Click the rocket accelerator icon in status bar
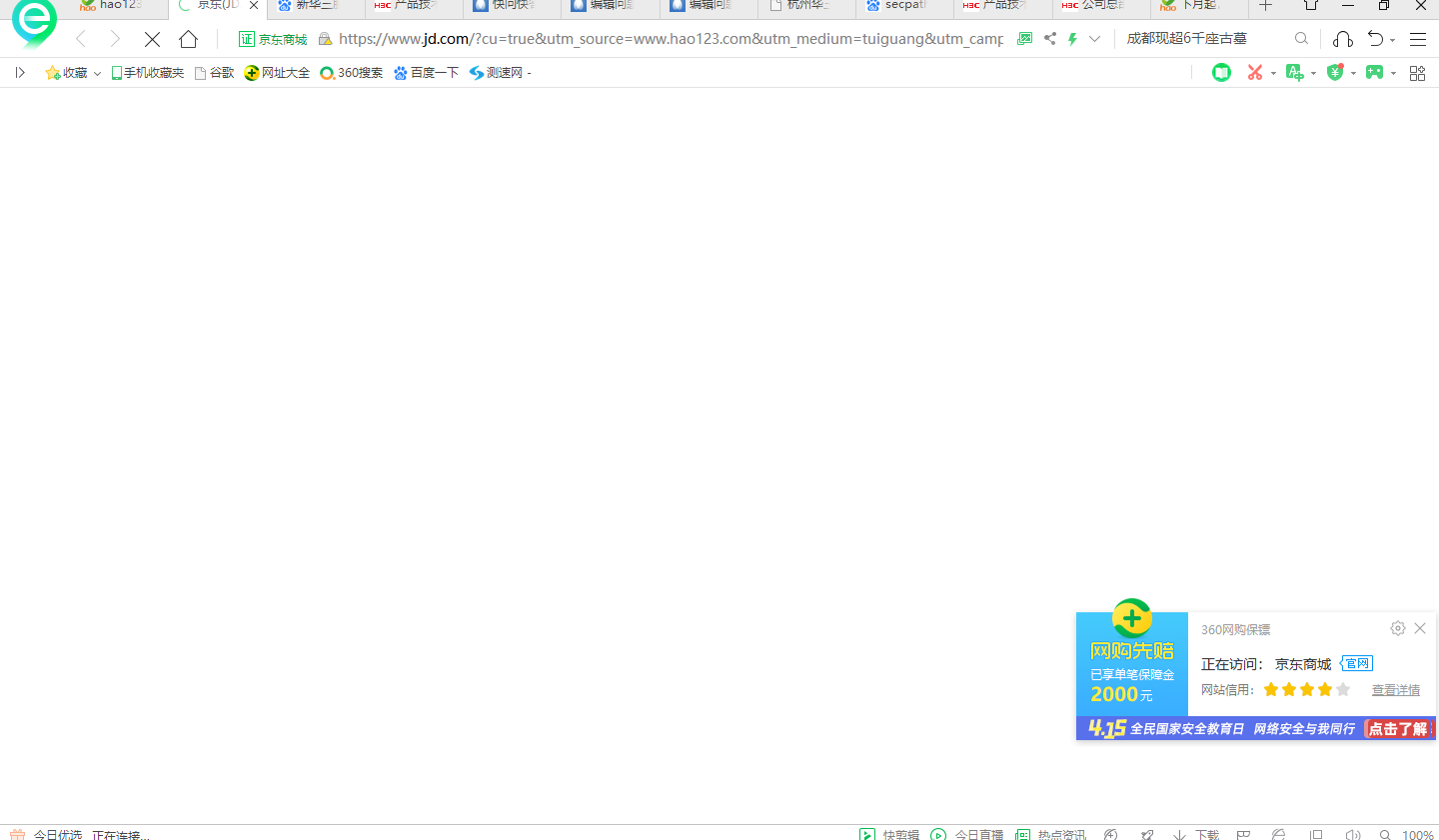This screenshot has height=840, width=1439. click(1147, 834)
